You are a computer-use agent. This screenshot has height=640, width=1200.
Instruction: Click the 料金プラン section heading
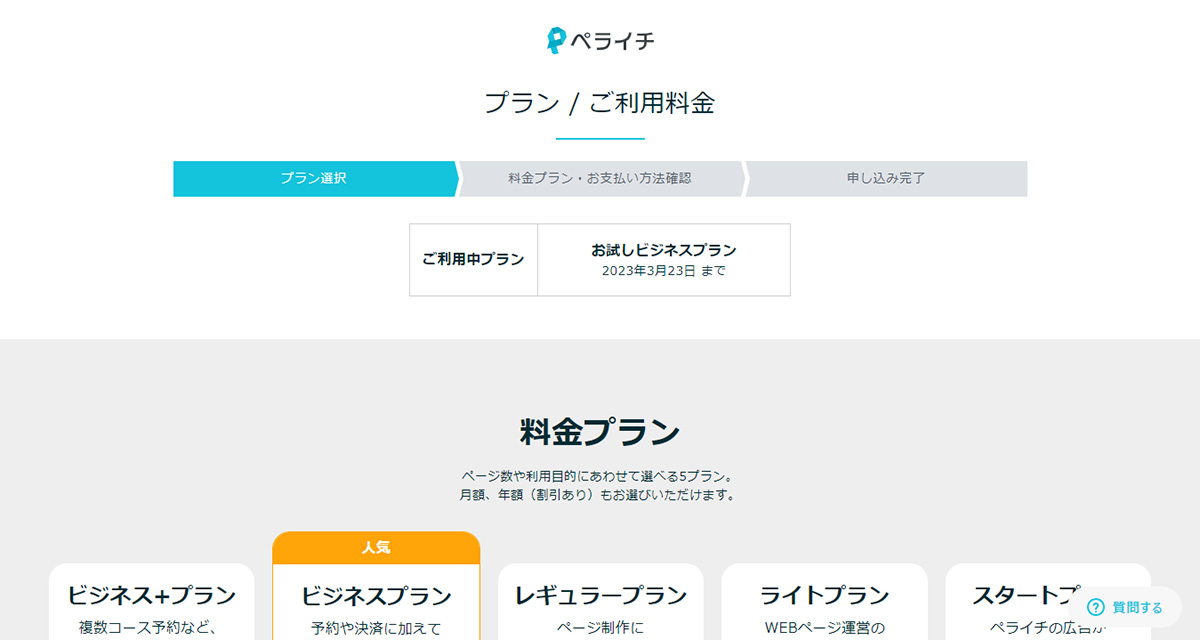(600, 433)
